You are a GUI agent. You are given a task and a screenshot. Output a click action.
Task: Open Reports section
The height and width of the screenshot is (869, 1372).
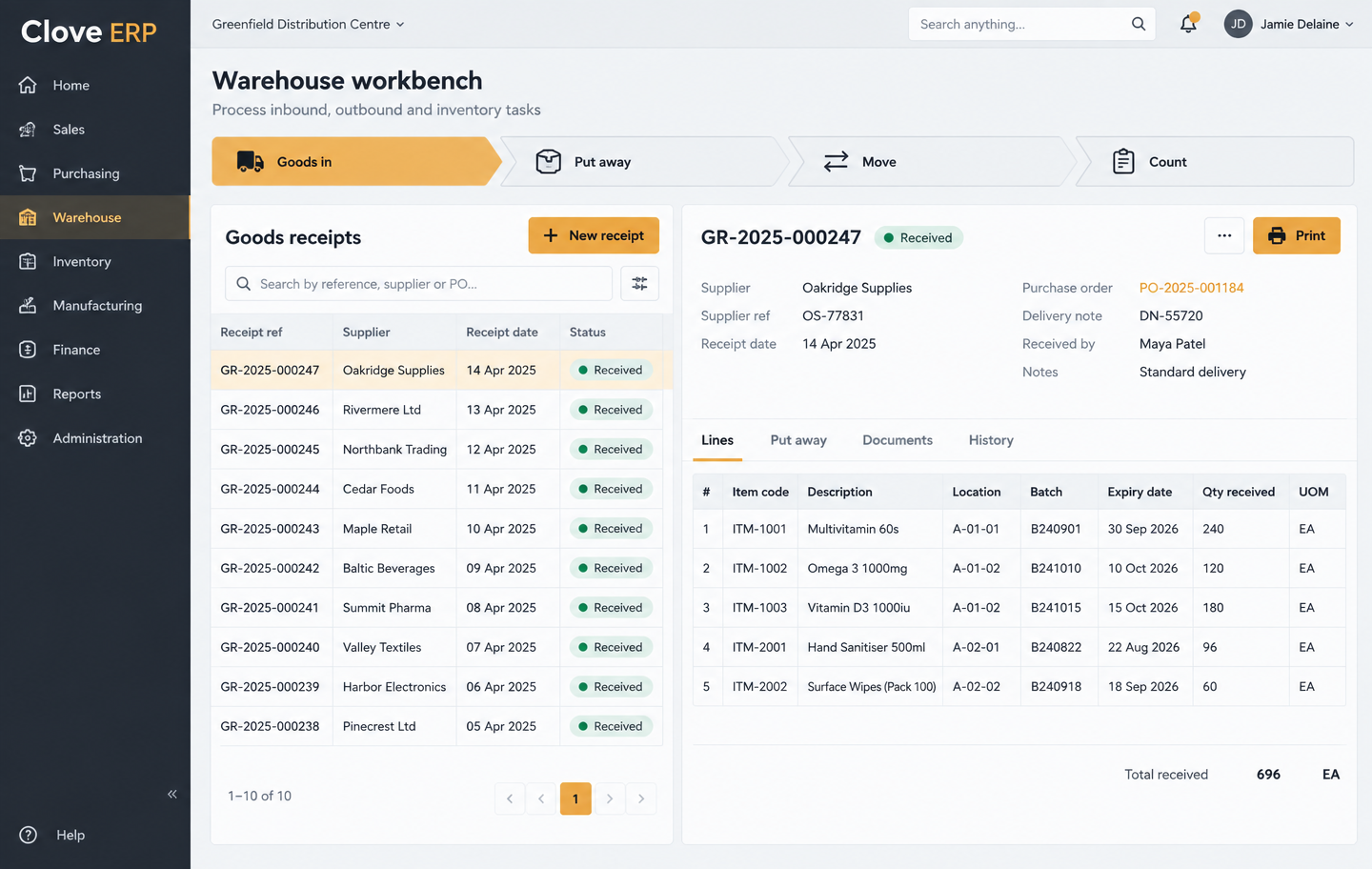click(95, 394)
